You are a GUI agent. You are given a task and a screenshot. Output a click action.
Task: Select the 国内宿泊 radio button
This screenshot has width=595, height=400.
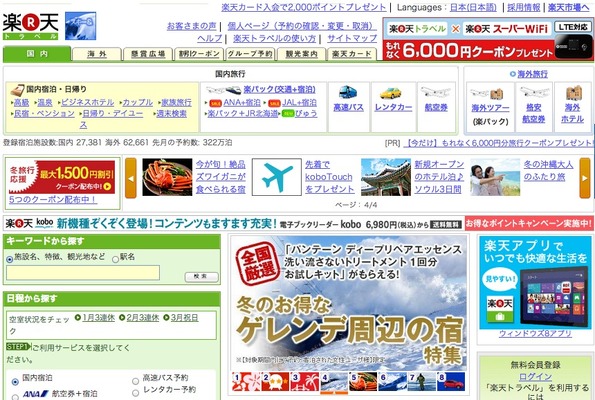click(x=15, y=382)
